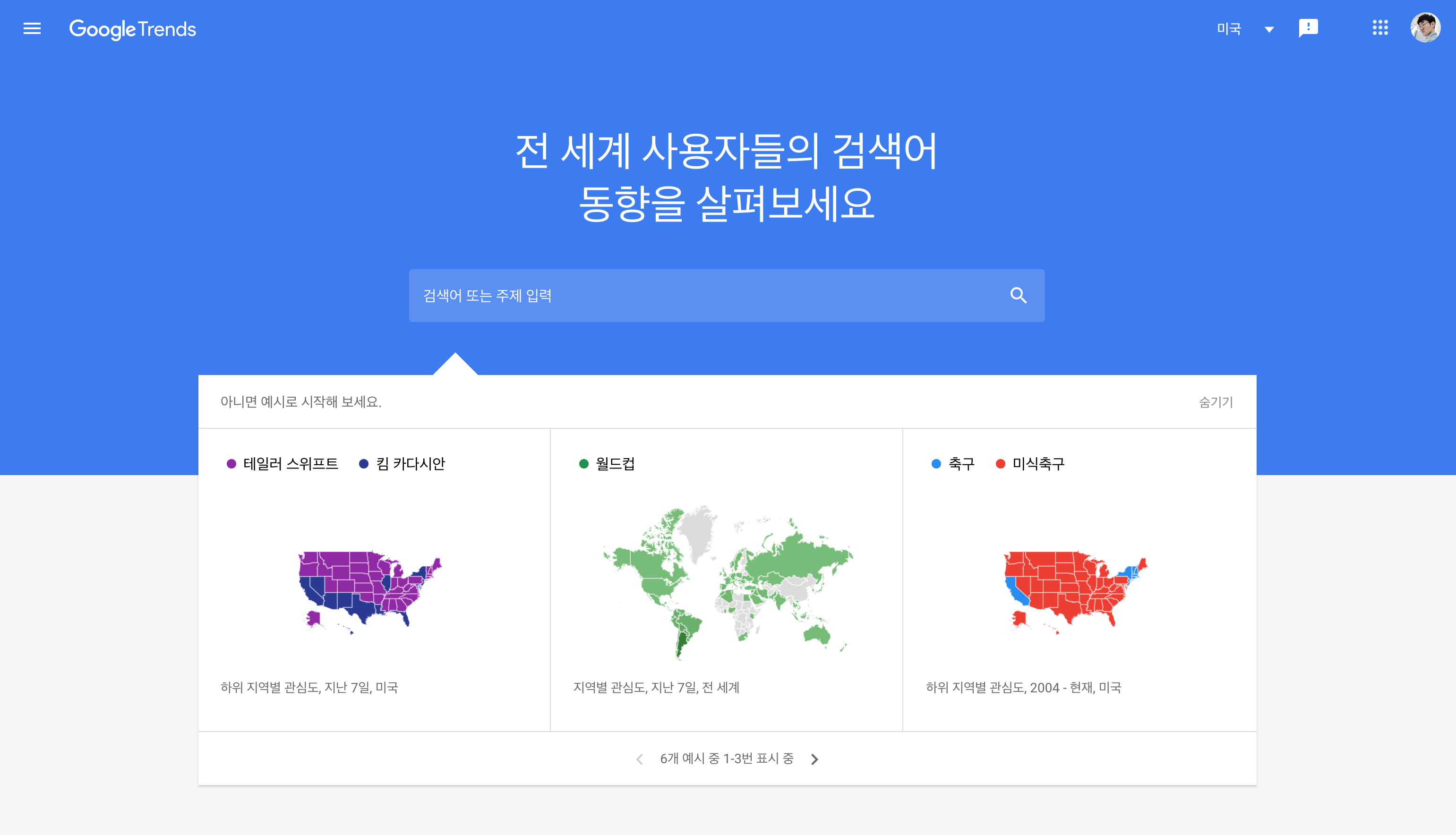This screenshot has height=835, width=1456.
Task: Select the 미국 country selector label
Action: (x=1229, y=29)
